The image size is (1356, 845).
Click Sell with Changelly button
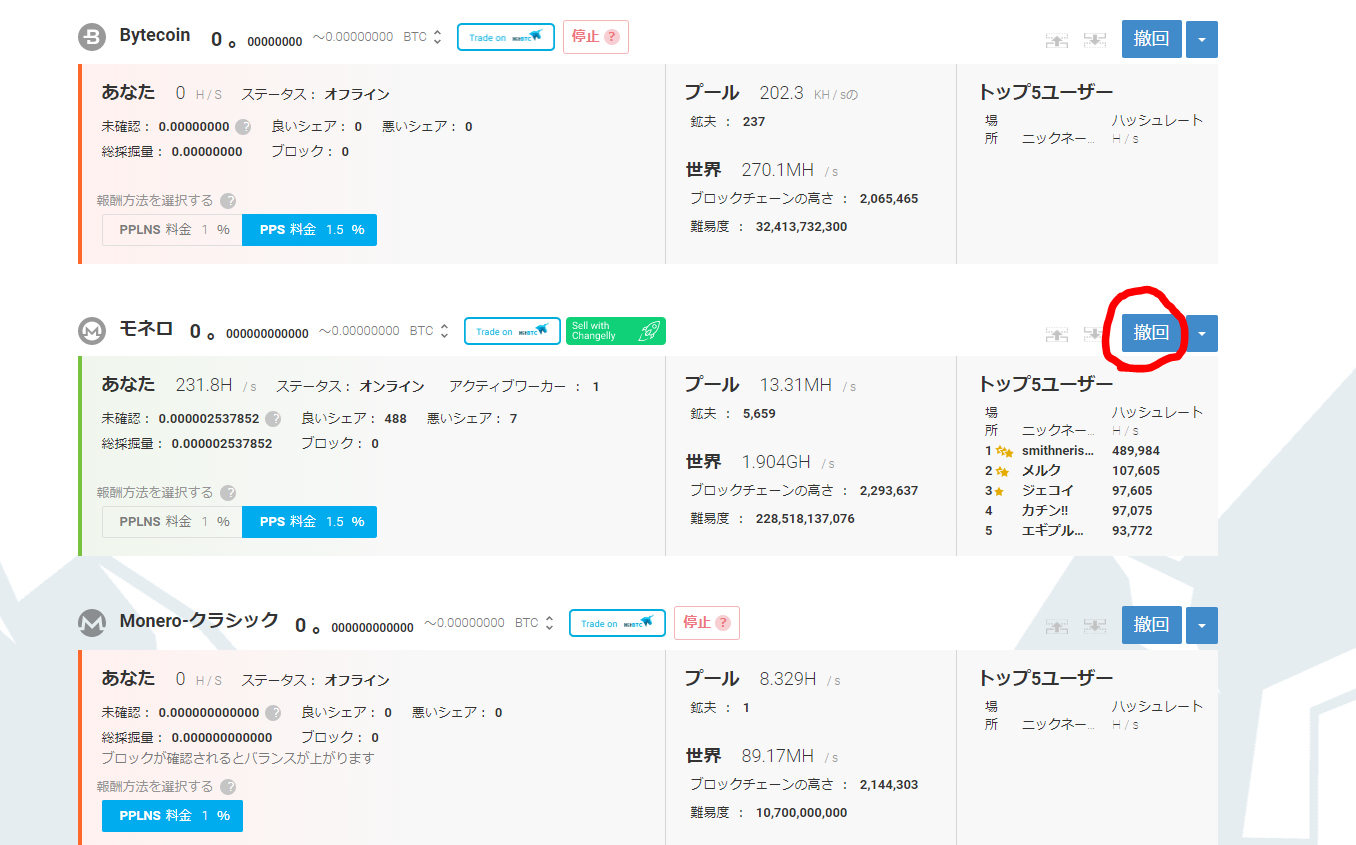click(616, 331)
